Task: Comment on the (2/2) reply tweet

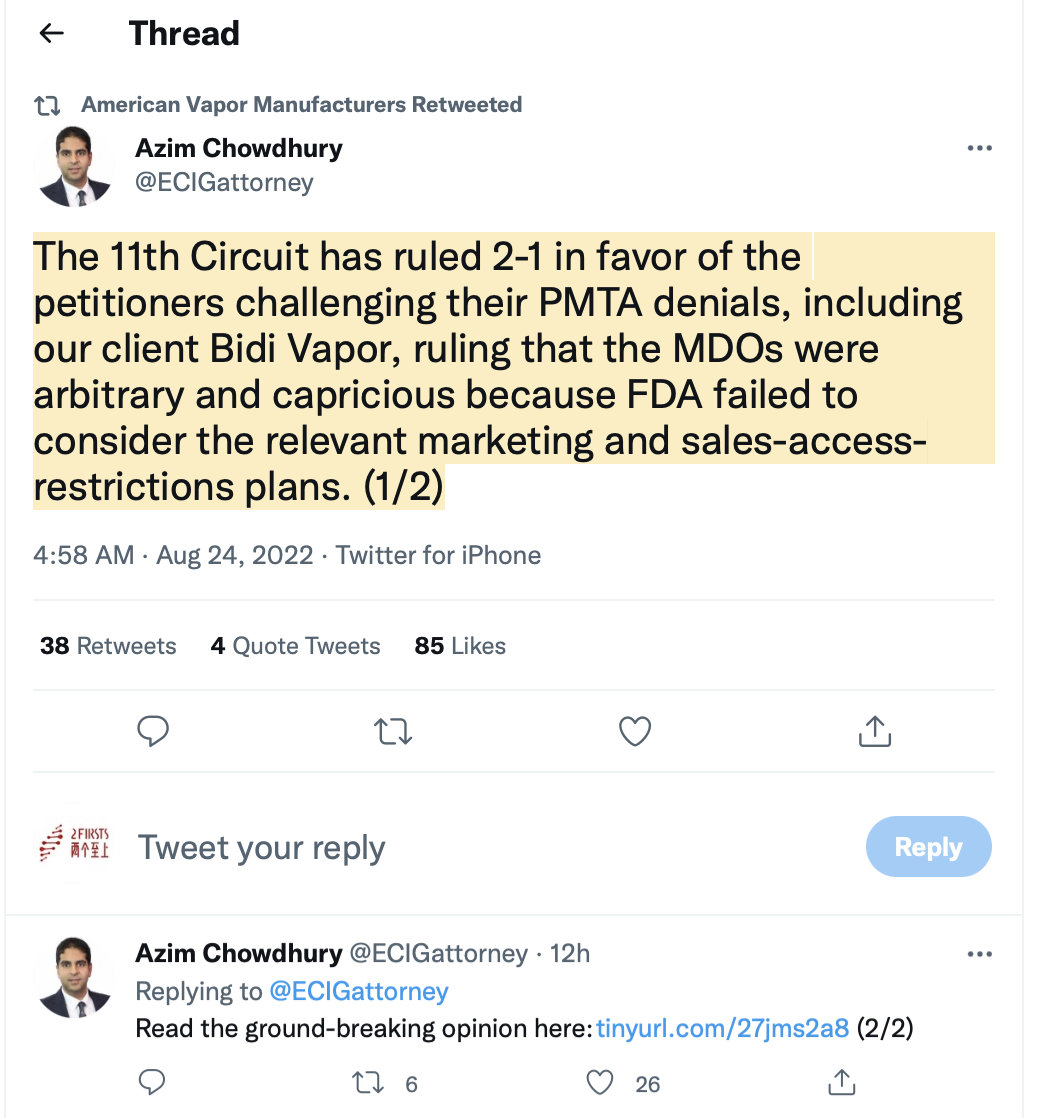Action: tap(152, 1082)
